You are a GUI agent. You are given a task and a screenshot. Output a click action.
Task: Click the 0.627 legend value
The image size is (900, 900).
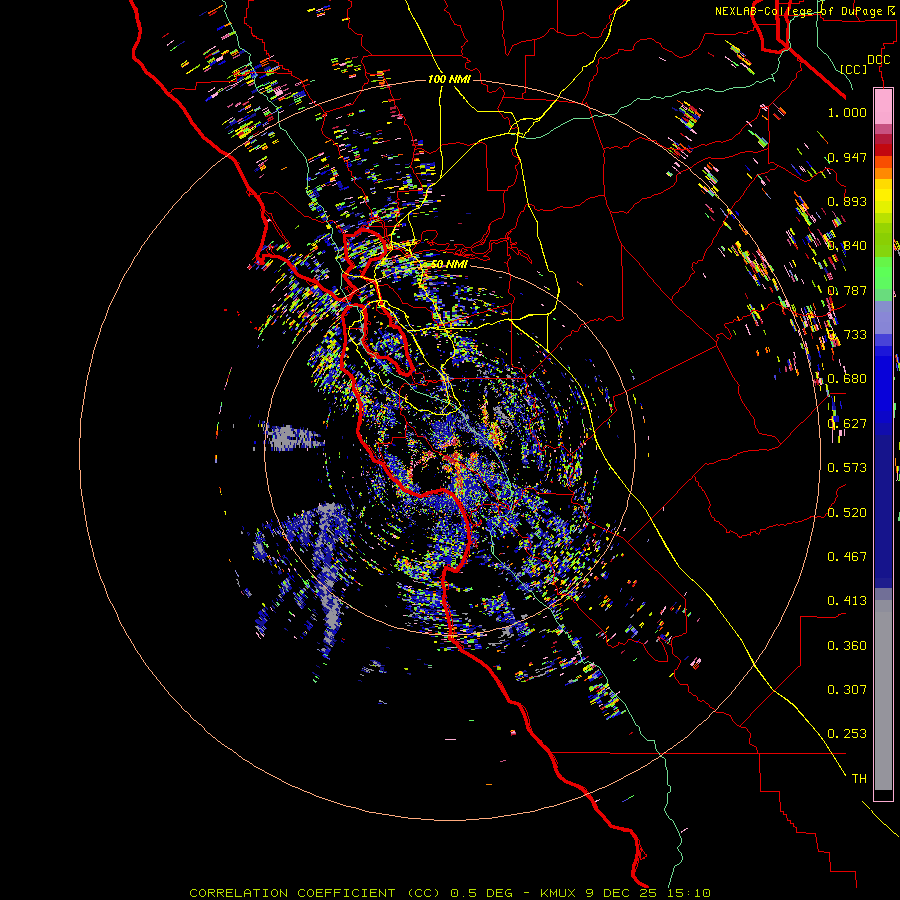(x=847, y=424)
